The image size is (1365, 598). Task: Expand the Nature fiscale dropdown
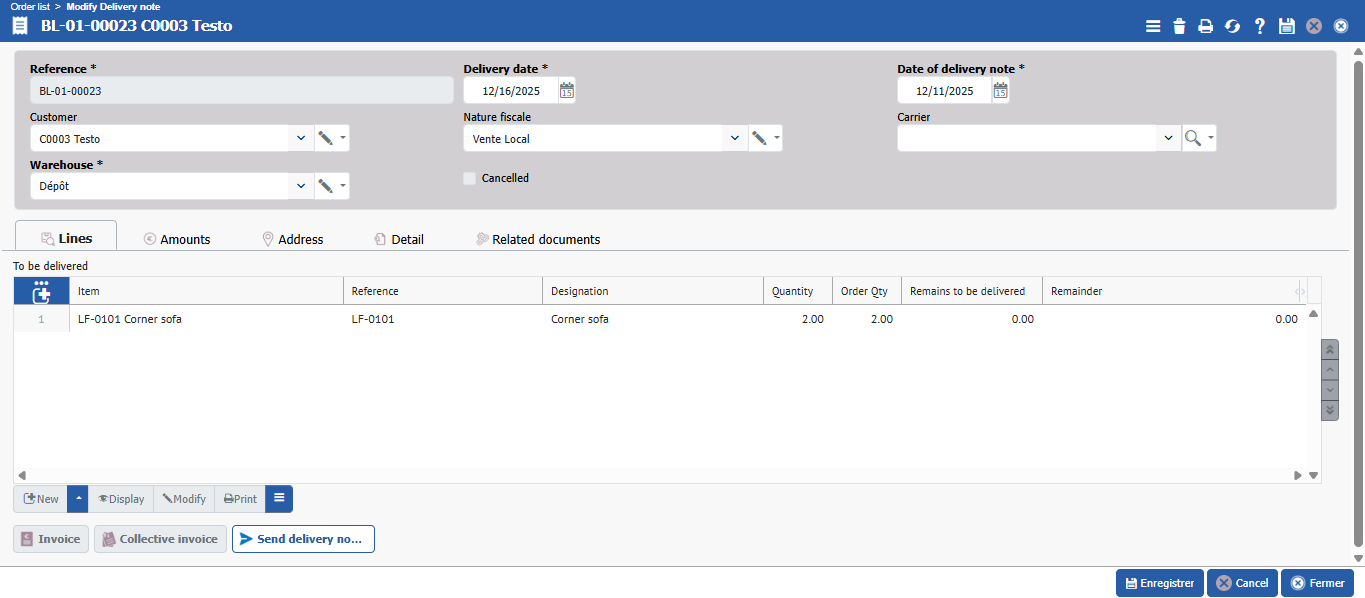coord(735,138)
